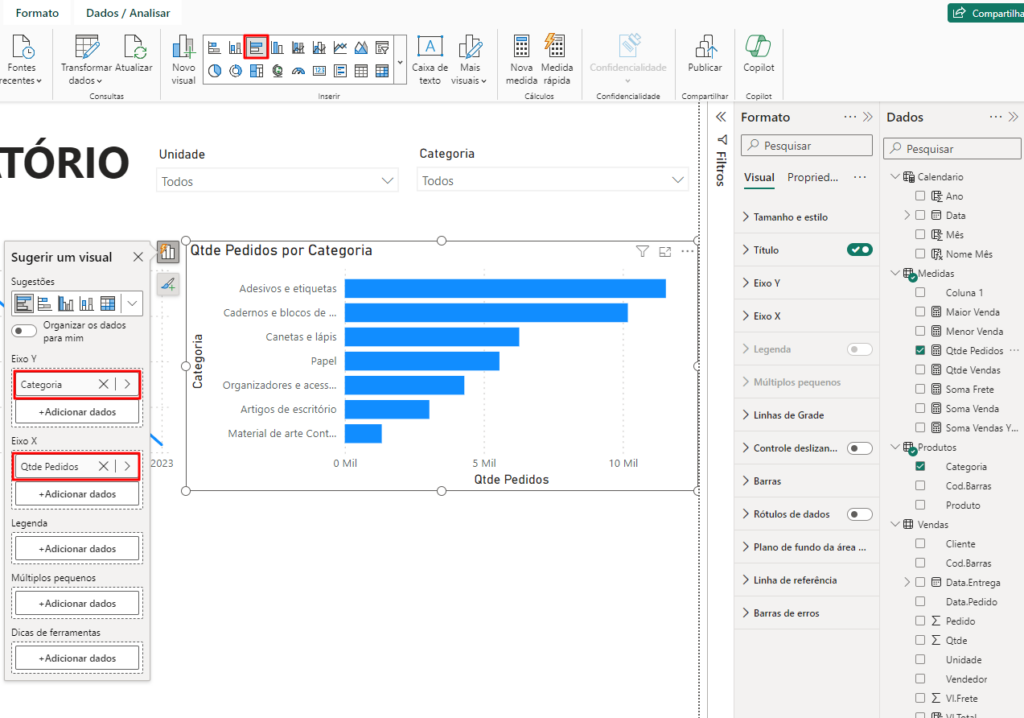Click the Copilot icon in the ribbon
1024x718 pixels.
758,47
